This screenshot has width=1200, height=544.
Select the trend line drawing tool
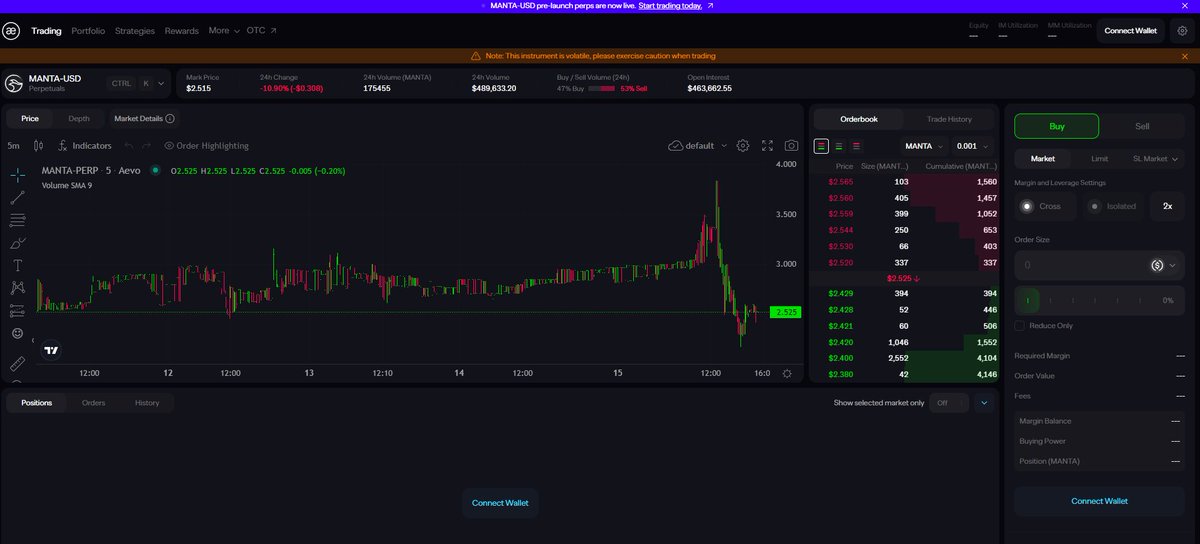[18, 197]
